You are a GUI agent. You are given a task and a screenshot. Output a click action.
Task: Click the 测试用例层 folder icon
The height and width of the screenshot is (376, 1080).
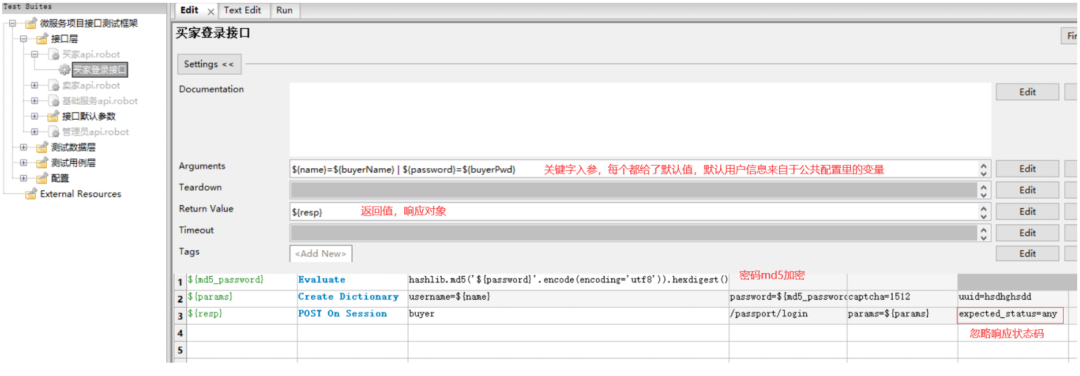pyautogui.click(x=42, y=163)
